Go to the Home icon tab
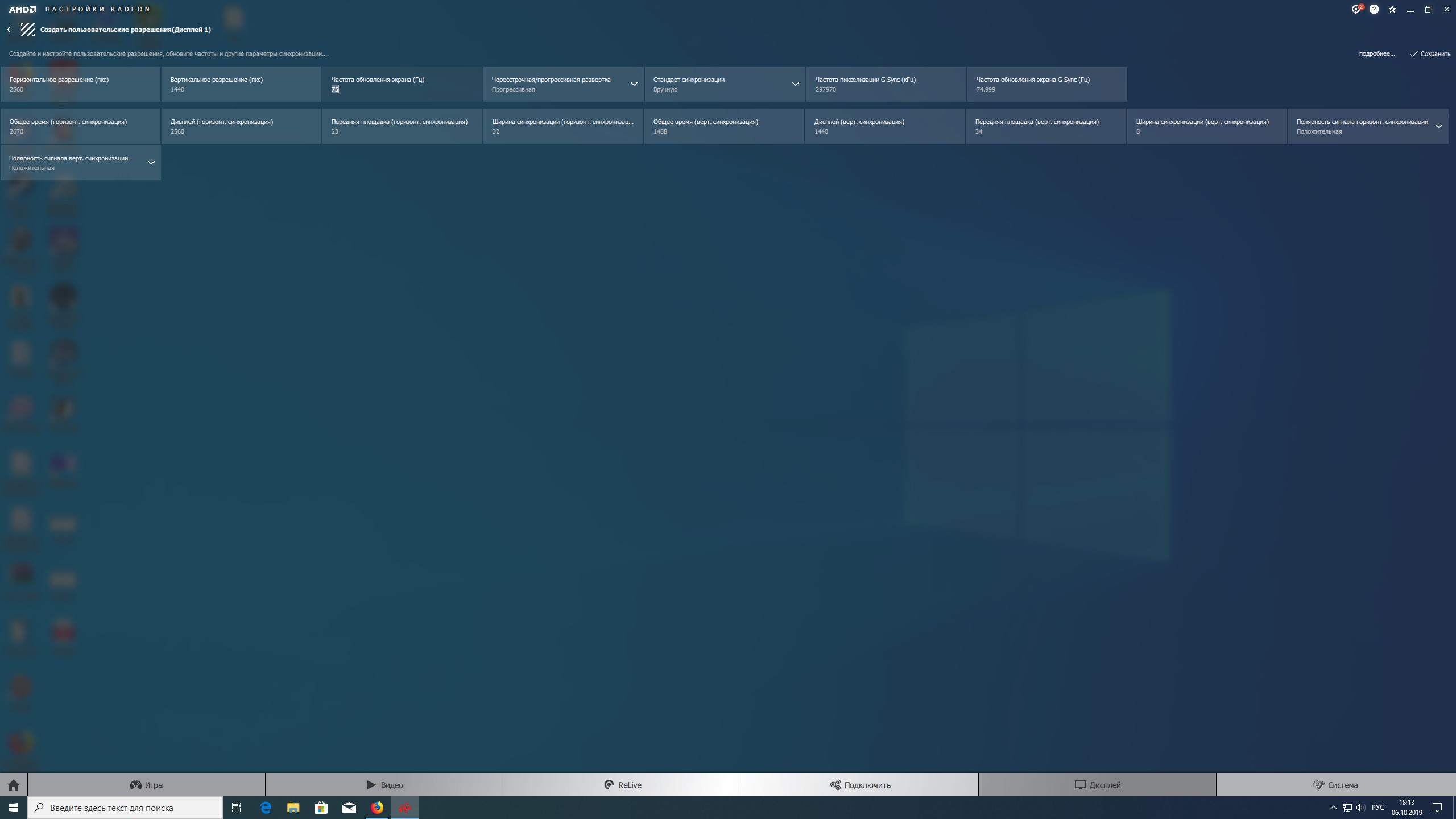This screenshot has height=819, width=1456. point(14,785)
